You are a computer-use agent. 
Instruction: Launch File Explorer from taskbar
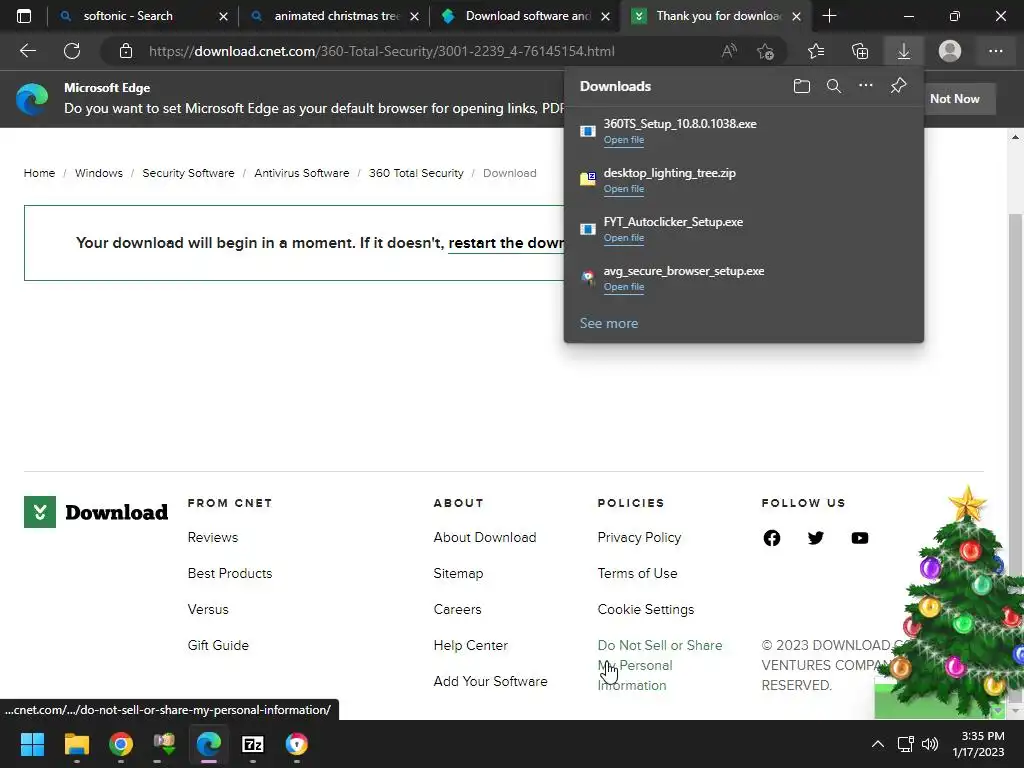pos(76,744)
